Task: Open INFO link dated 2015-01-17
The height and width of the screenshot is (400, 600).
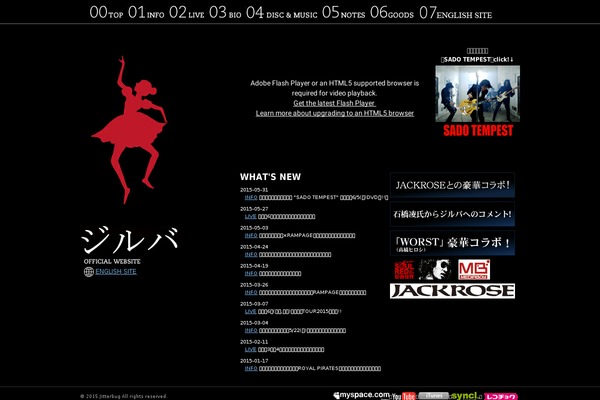Action: tap(251, 368)
